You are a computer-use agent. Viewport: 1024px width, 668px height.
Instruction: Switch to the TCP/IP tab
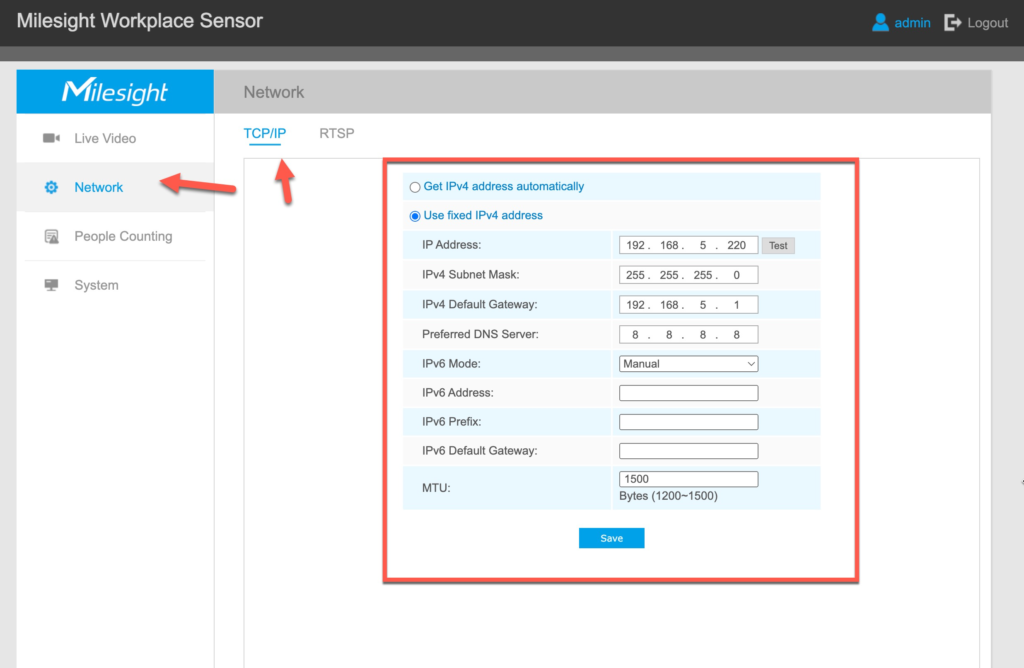coord(264,133)
